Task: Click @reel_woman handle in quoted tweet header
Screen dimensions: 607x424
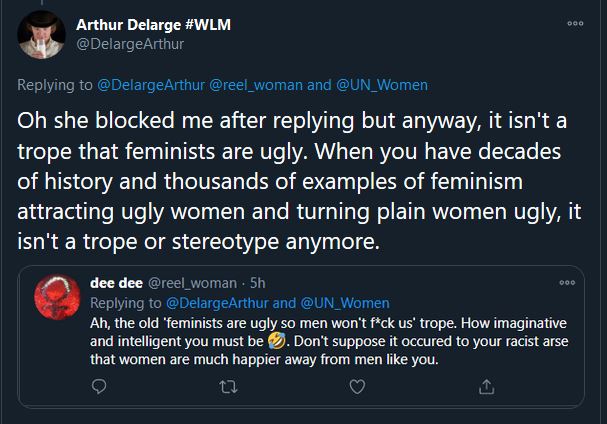Action: (x=194, y=284)
